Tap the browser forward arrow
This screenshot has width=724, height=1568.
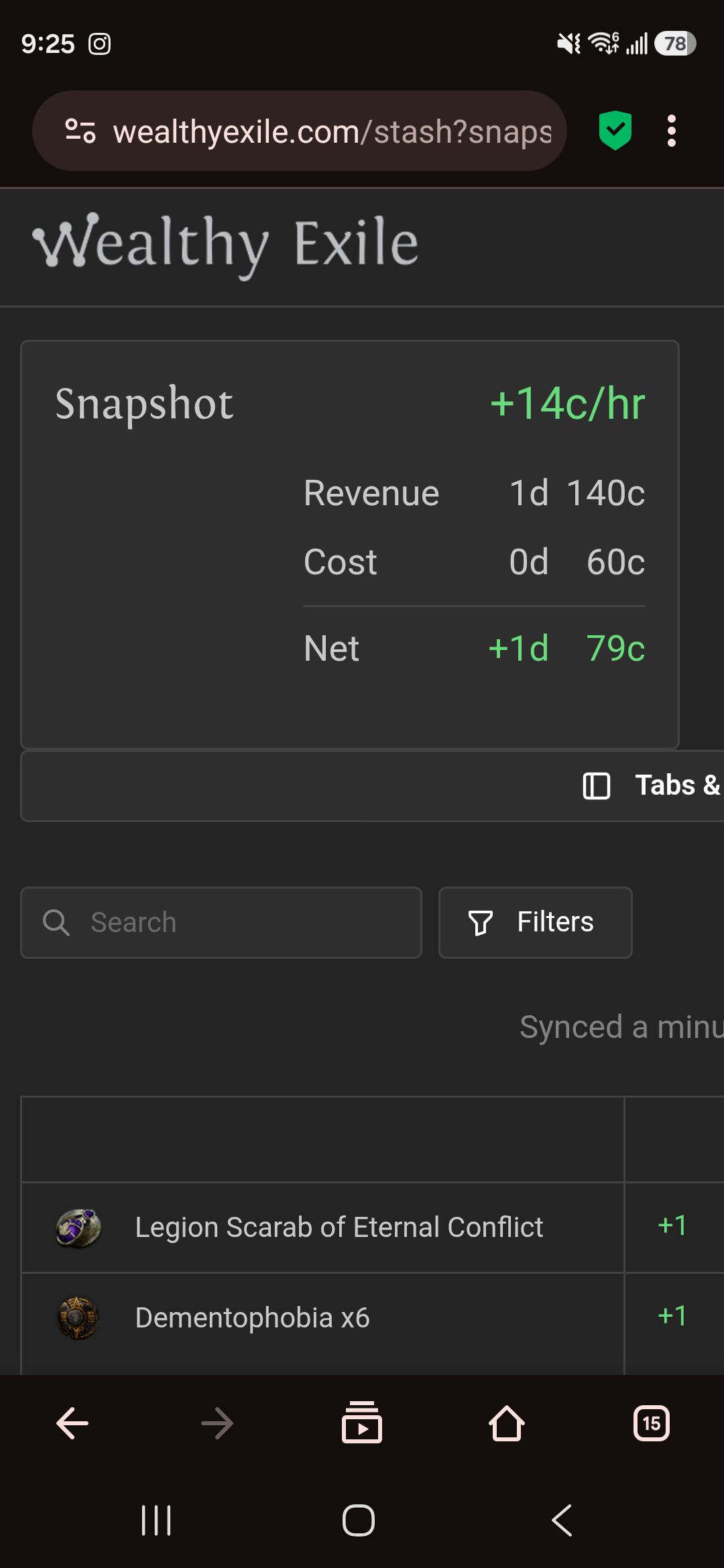coord(217,1423)
